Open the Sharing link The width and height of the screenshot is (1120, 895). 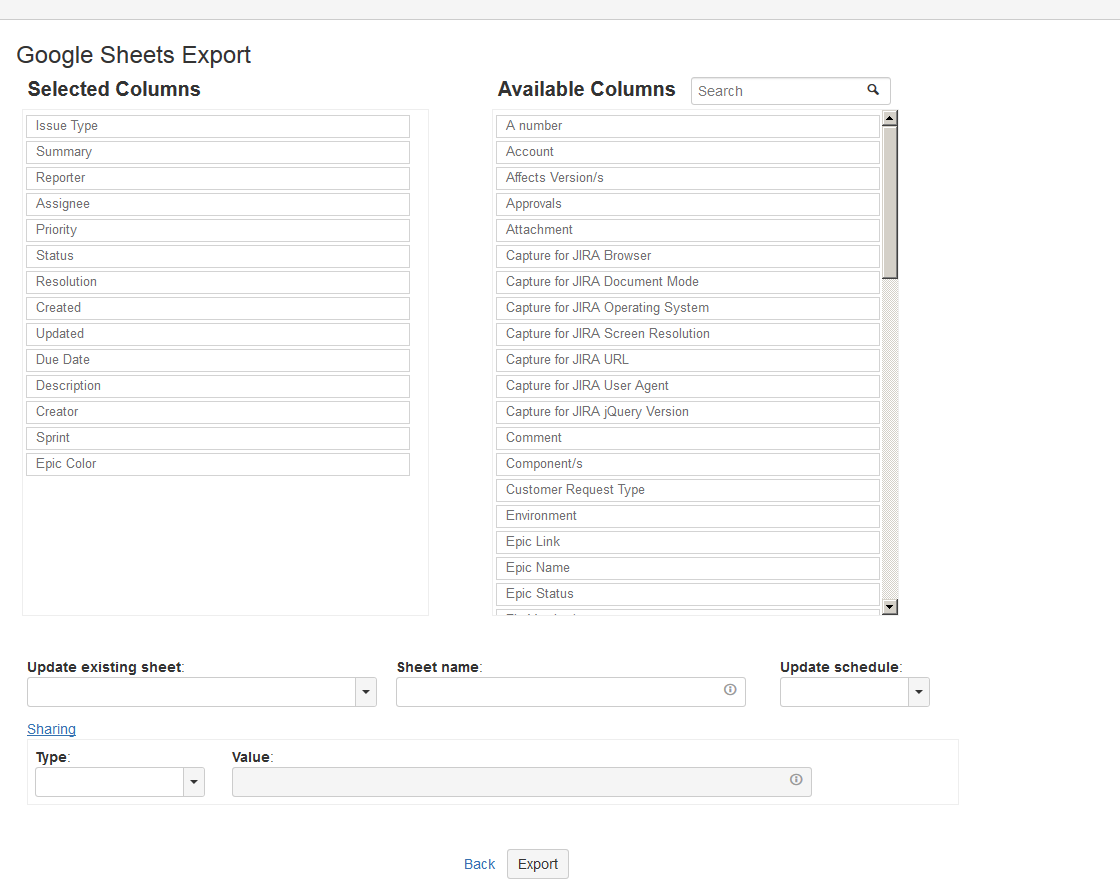click(x=51, y=729)
